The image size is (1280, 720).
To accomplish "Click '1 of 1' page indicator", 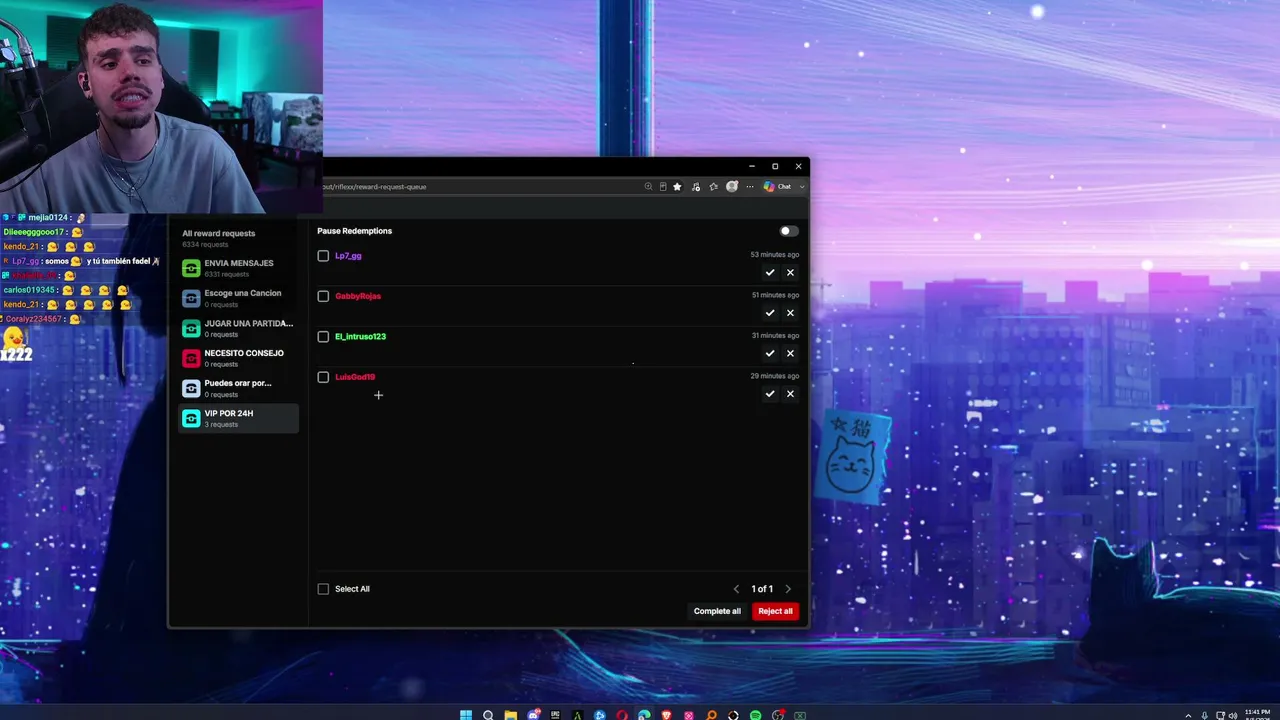I will [762, 589].
